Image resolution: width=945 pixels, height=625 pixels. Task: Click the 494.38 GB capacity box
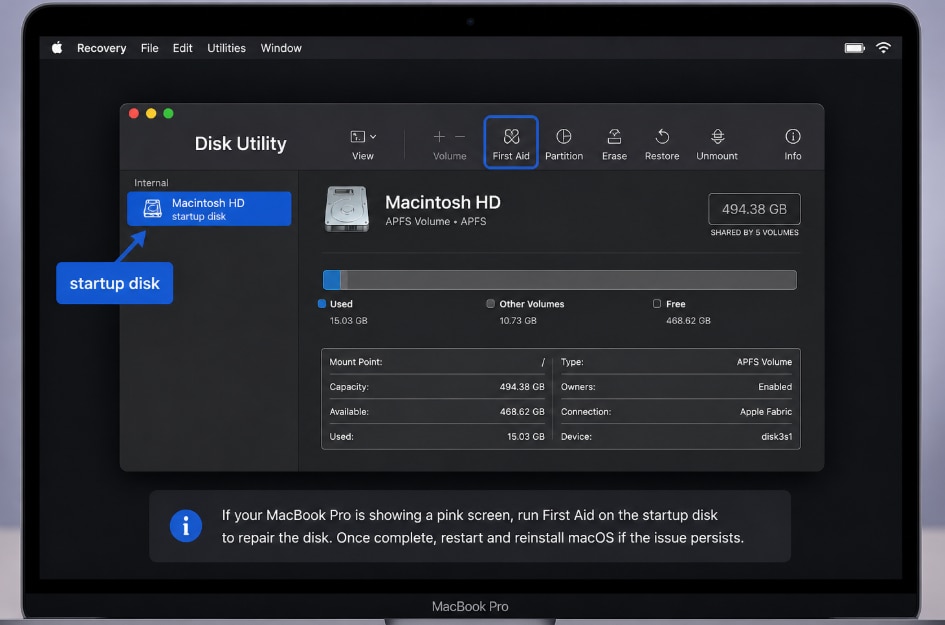[754, 209]
